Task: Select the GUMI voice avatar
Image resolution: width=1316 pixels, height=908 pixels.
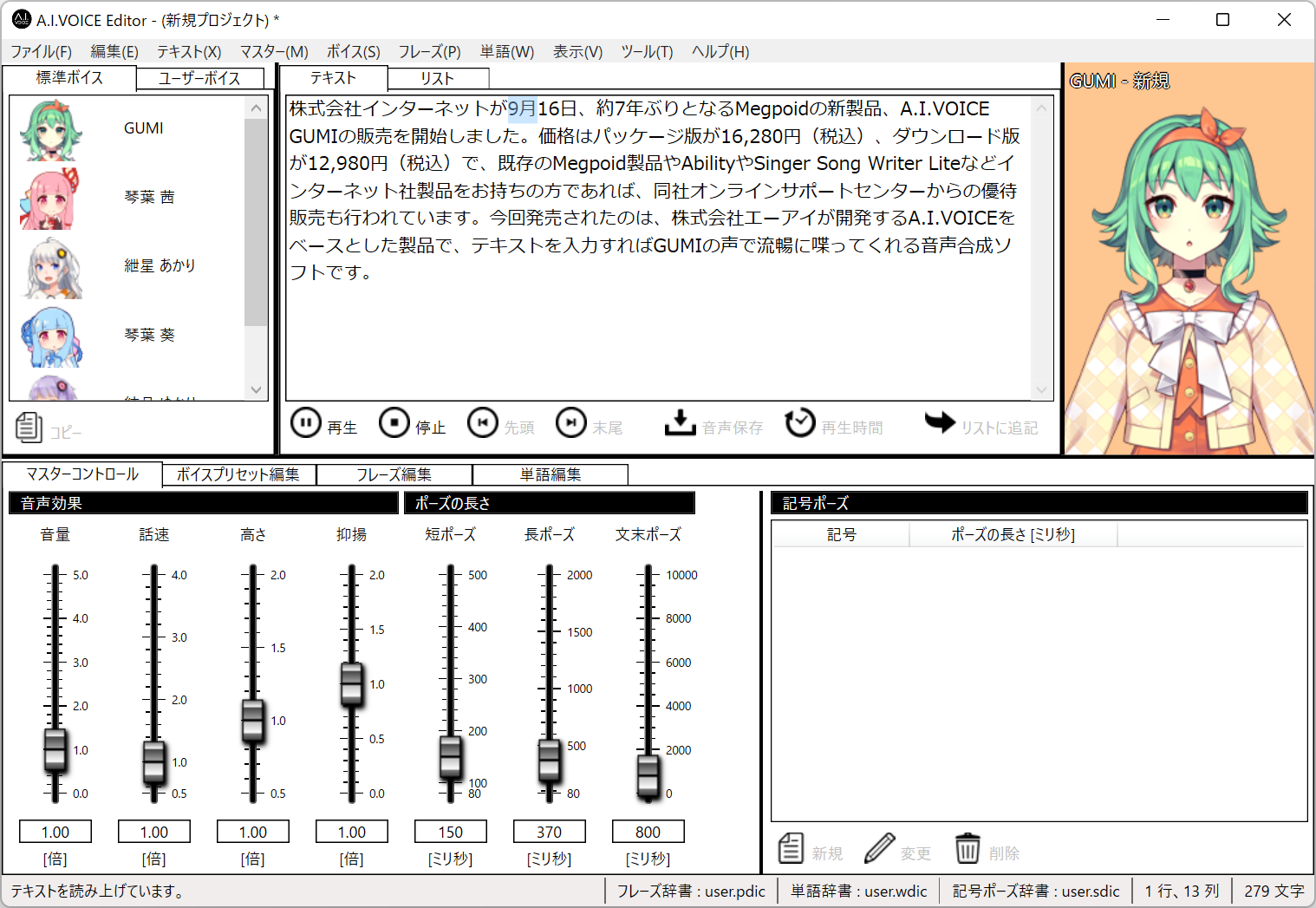Action: coord(51,130)
